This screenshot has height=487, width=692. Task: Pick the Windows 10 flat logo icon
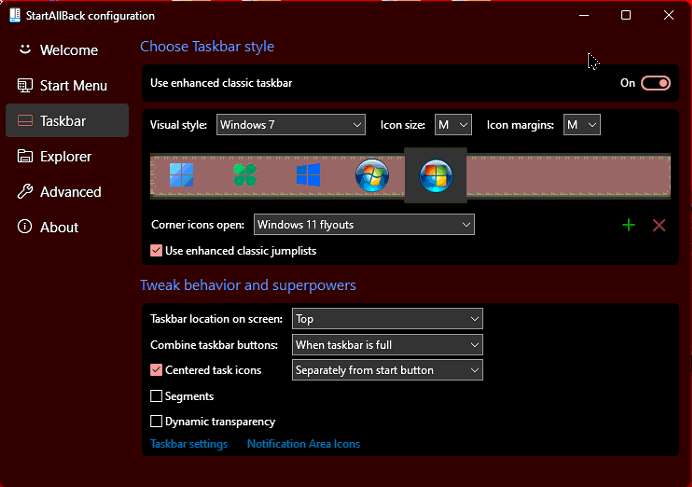tap(308, 176)
